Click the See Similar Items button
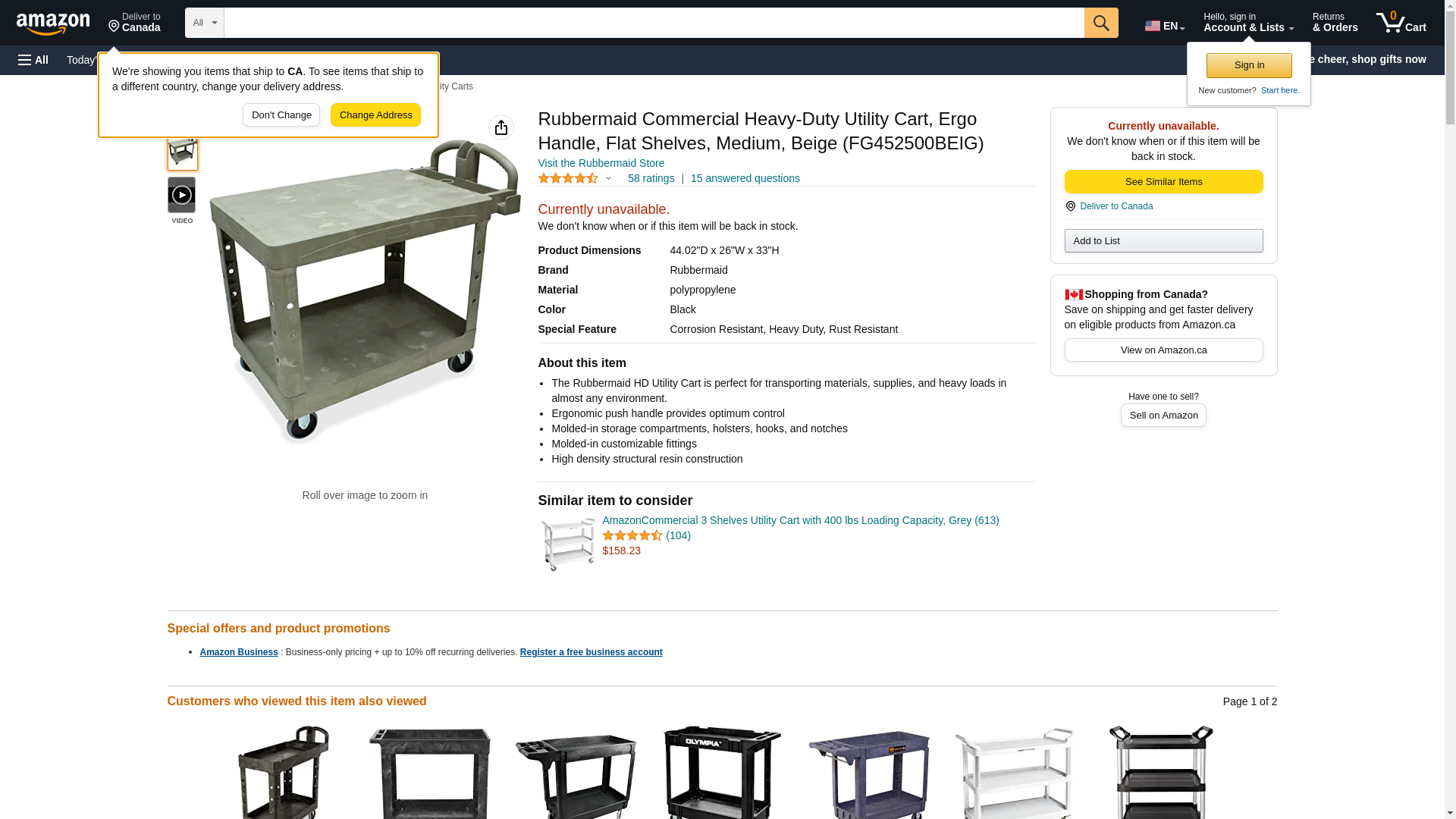The height and width of the screenshot is (819, 1456). [1163, 182]
